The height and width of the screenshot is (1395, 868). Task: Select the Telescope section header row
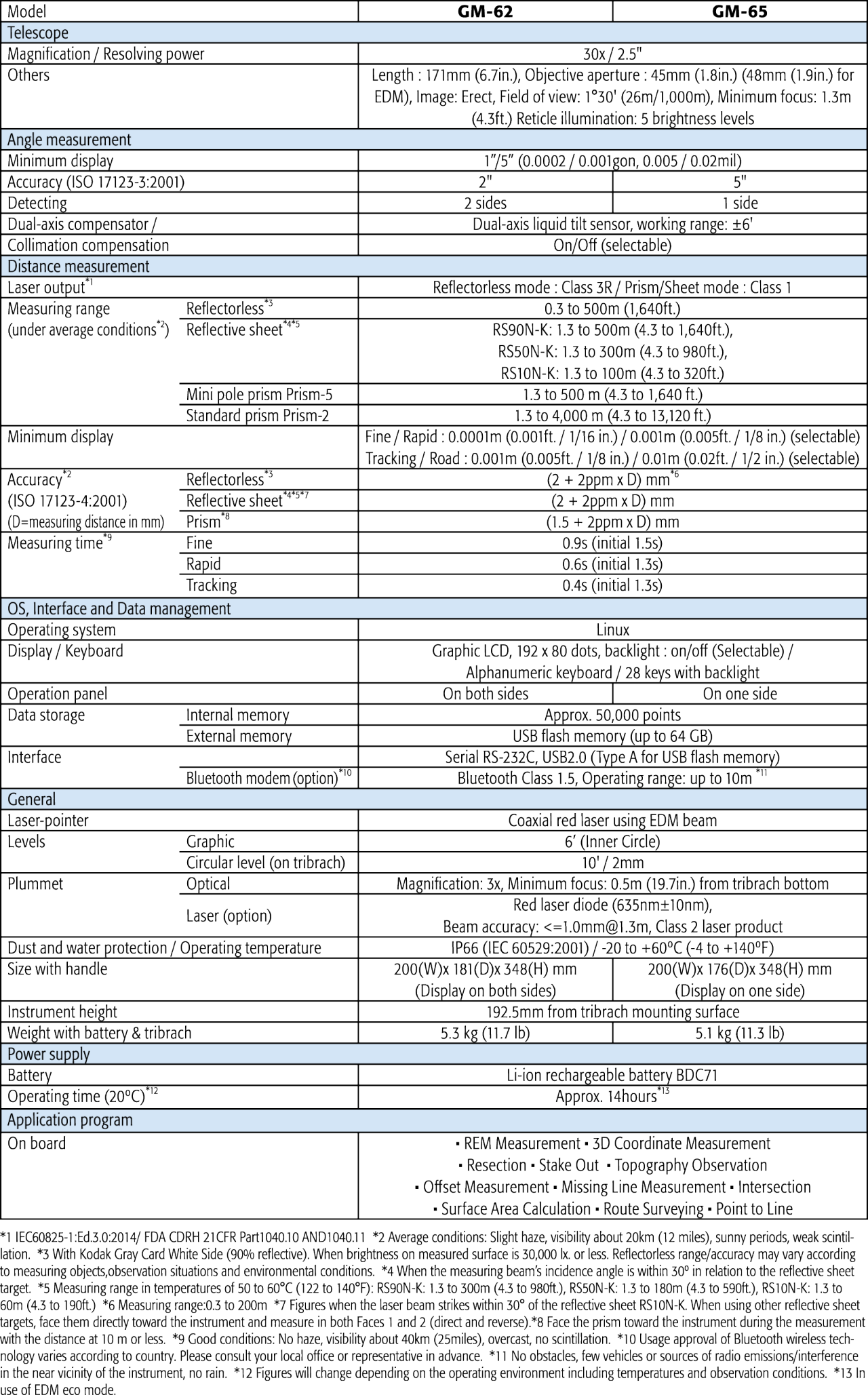point(38,33)
